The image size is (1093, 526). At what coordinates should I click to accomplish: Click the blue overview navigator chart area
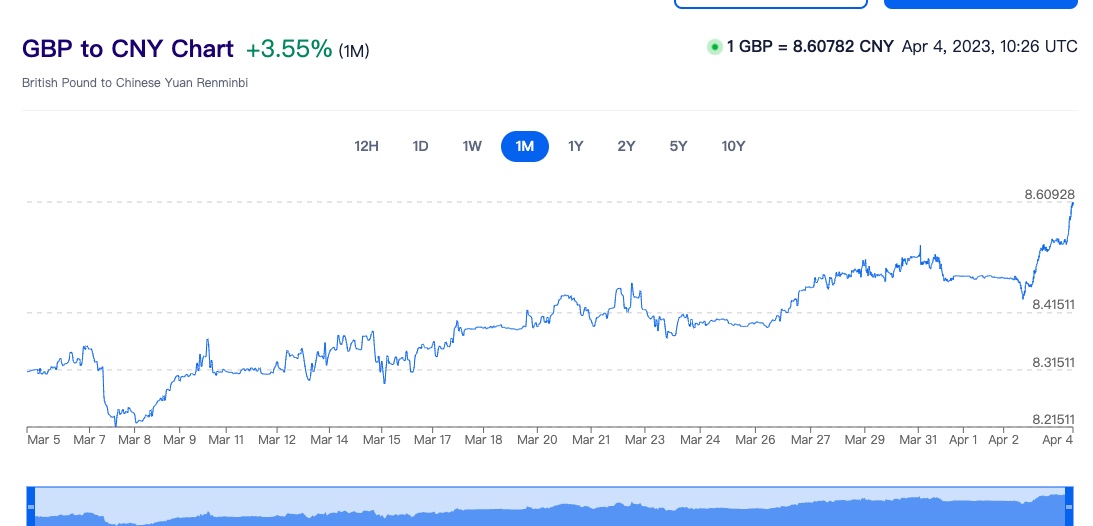tap(550, 510)
